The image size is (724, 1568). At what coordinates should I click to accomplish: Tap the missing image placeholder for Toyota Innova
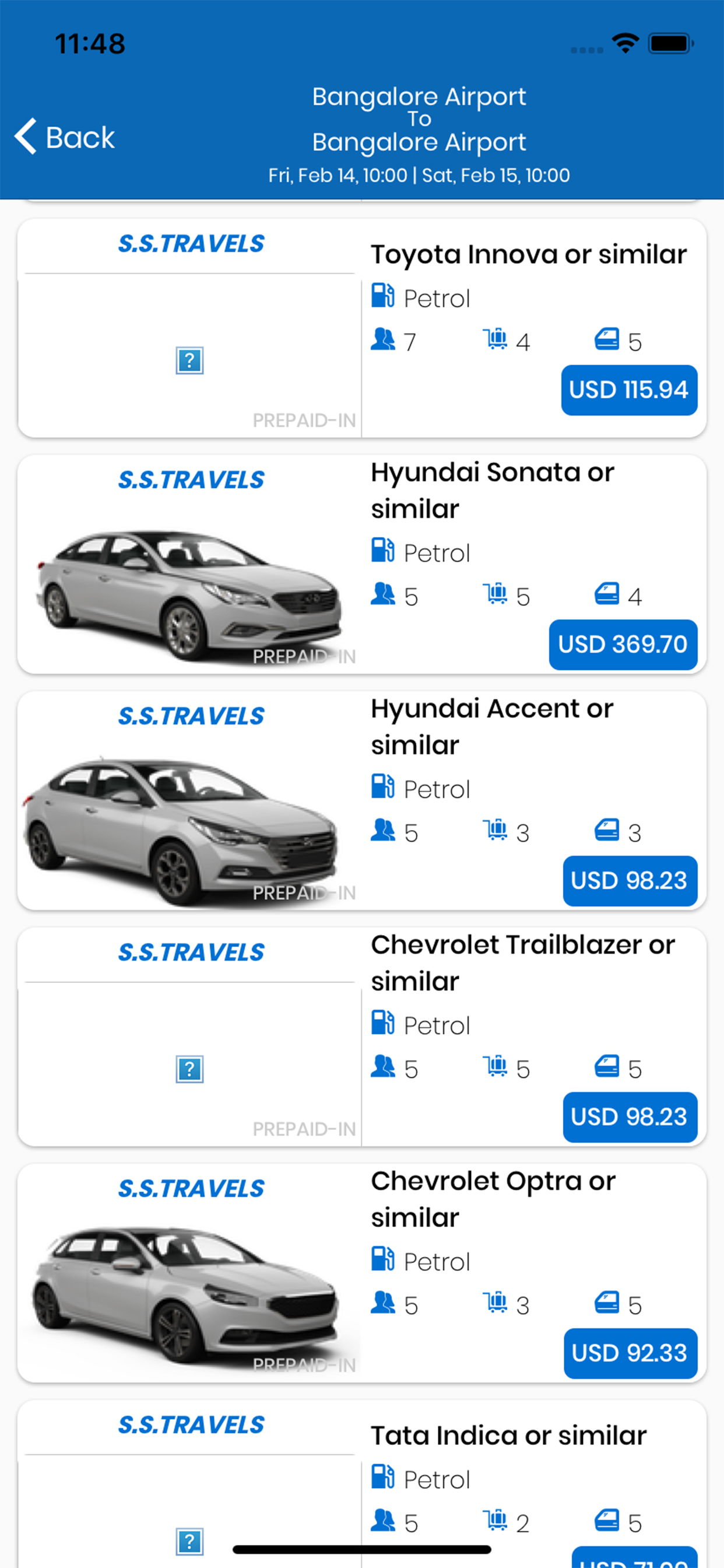190,360
